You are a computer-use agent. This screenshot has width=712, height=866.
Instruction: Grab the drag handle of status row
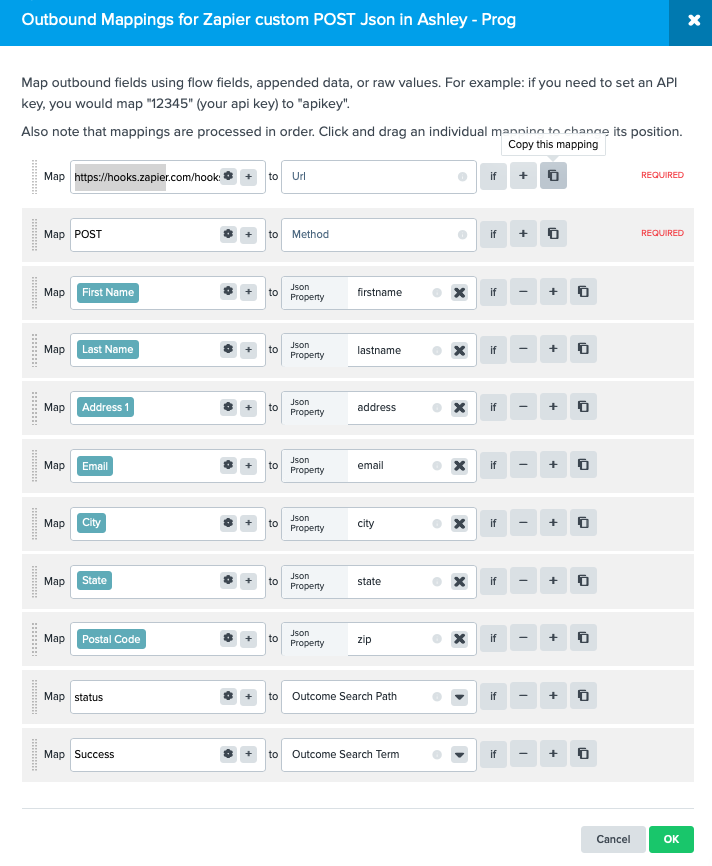pyautogui.click(x=34, y=696)
